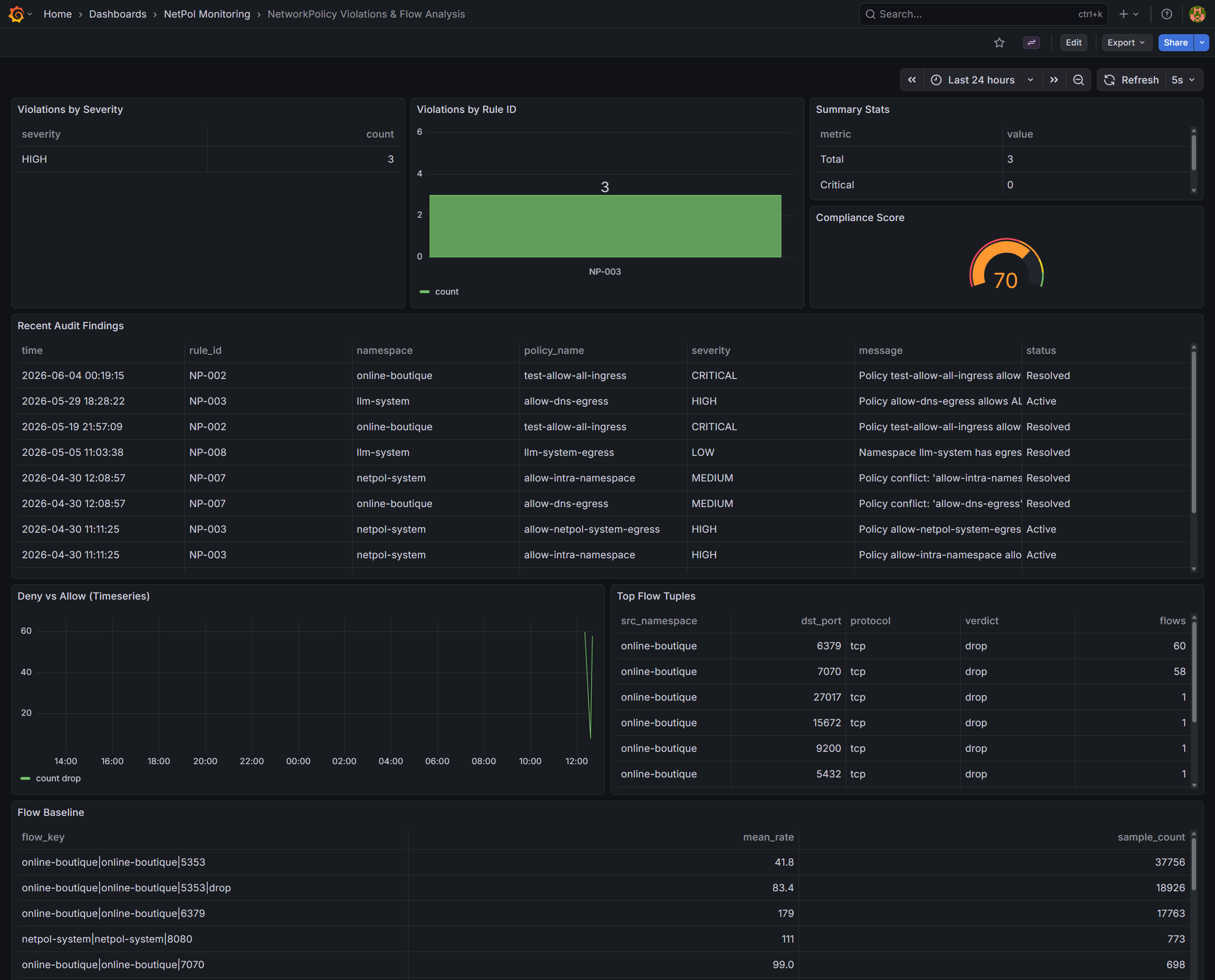This screenshot has height=980, width=1215.
Task: Open the 5s refresh interval dropdown
Action: (x=1183, y=80)
